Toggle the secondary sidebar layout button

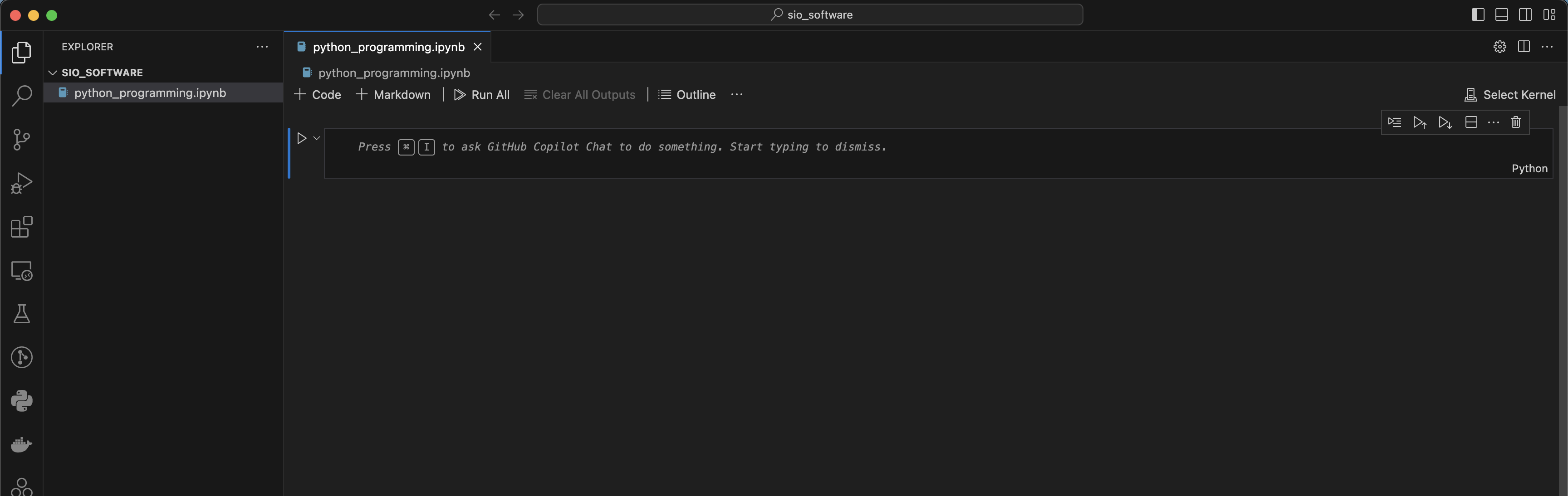pyautogui.click(x=1525, y=15)
